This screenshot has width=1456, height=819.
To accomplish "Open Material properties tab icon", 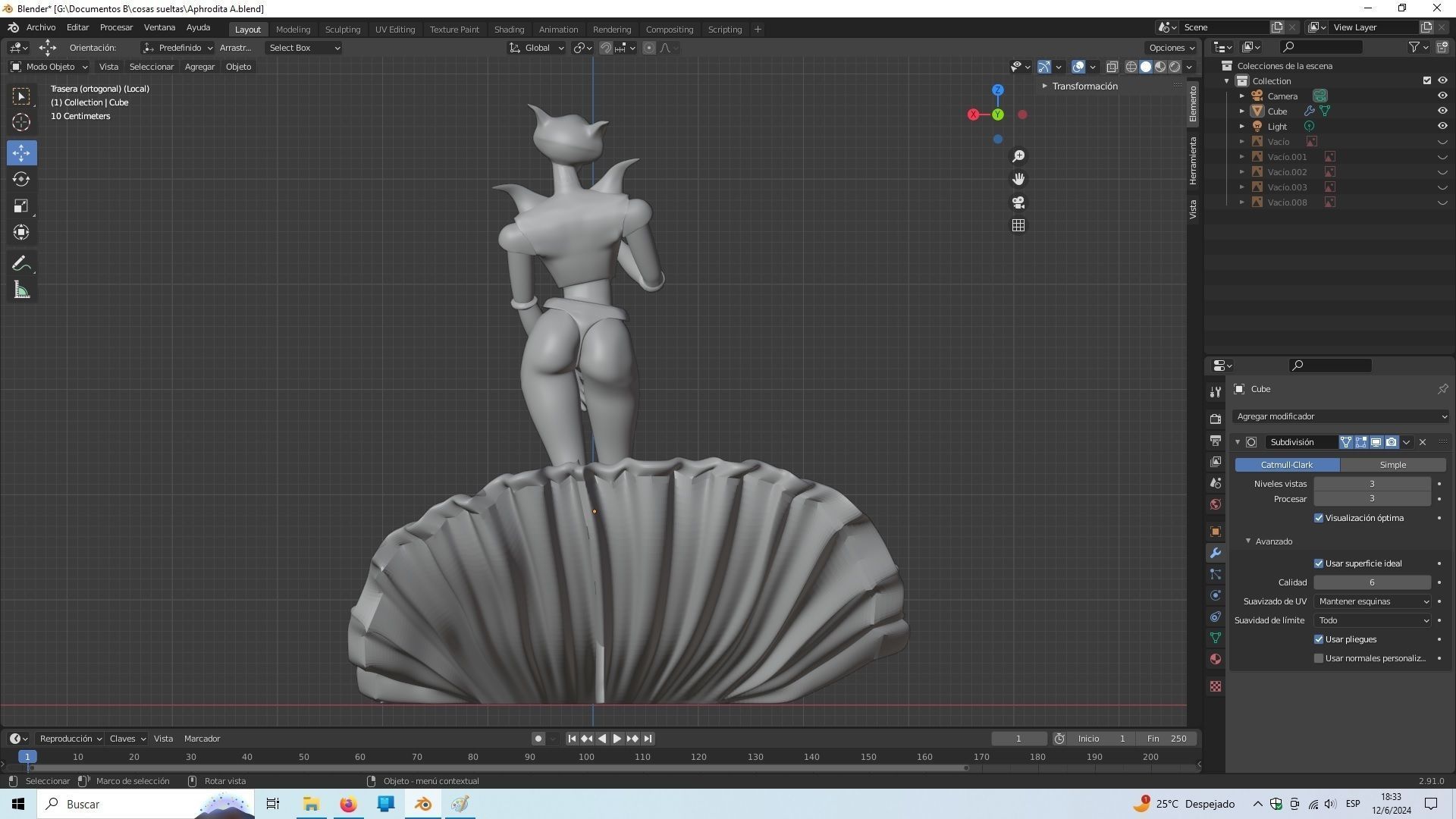I will [1216, 659].
